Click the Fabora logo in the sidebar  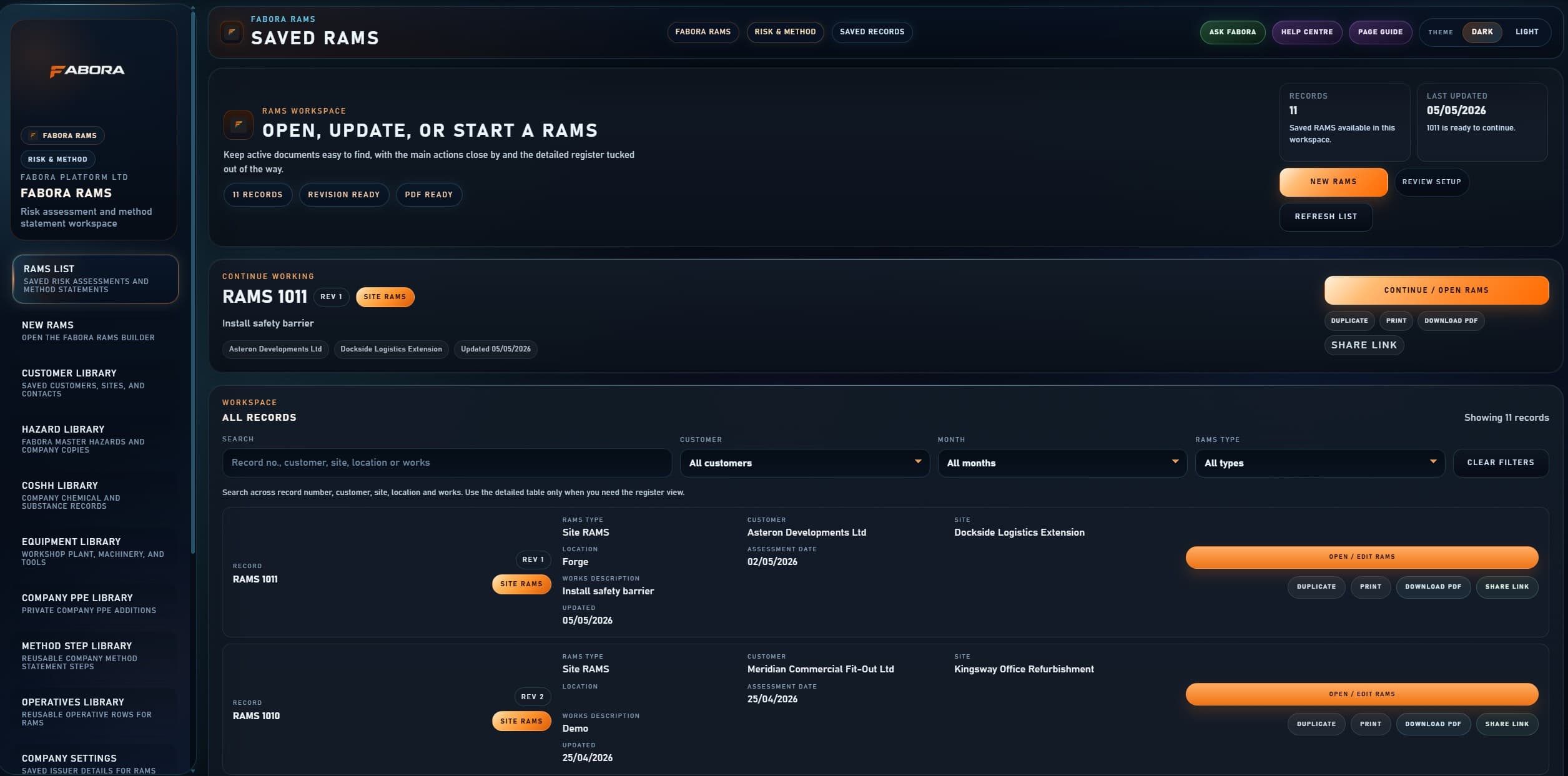pyautogui.click(x=87, y=71)
